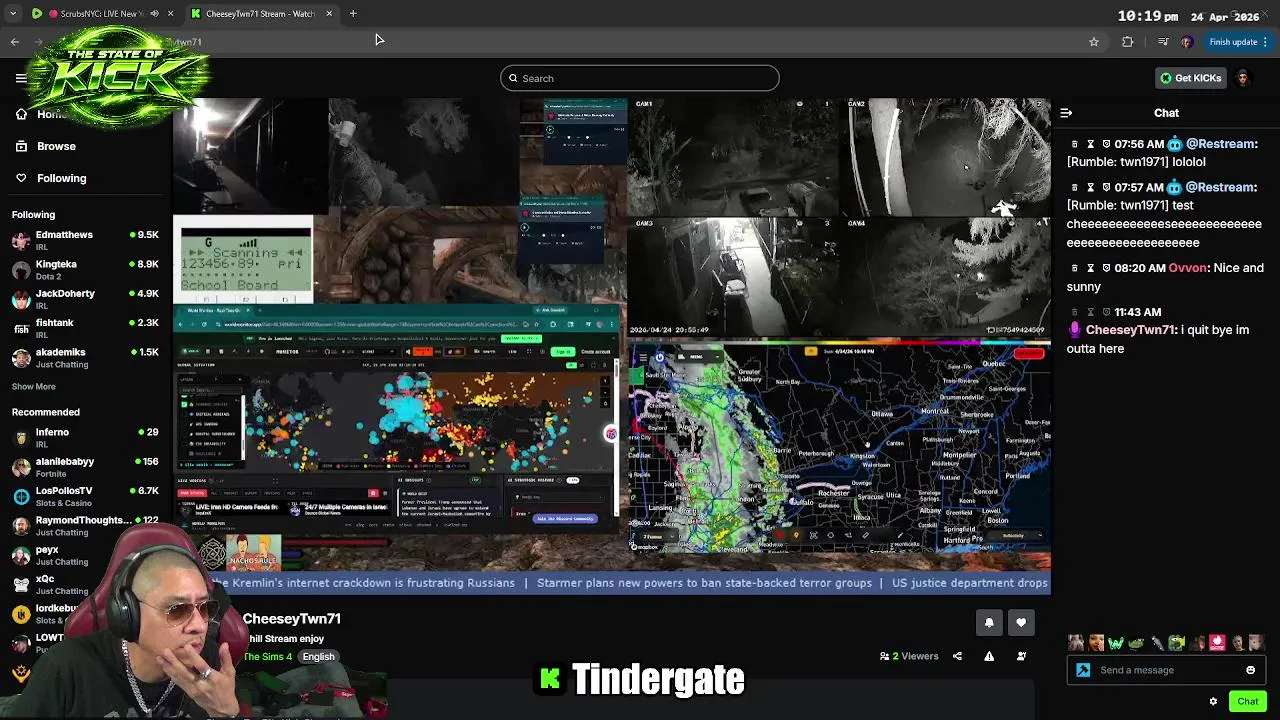Open browser media controls icon
This screenshot has height=720, width=1280.
click(x=1162, y=42)
